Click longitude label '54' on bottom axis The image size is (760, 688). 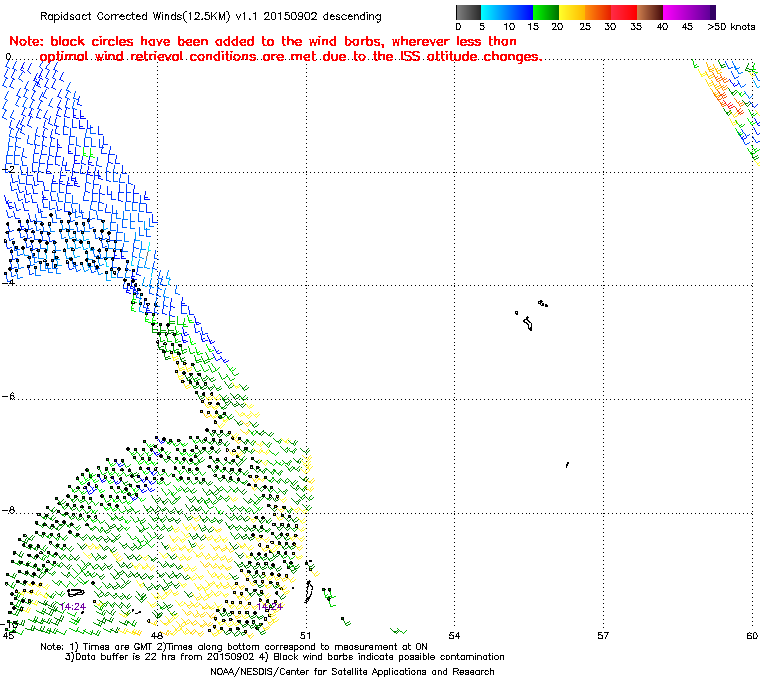pyautogui.click(x=454, y=635)
